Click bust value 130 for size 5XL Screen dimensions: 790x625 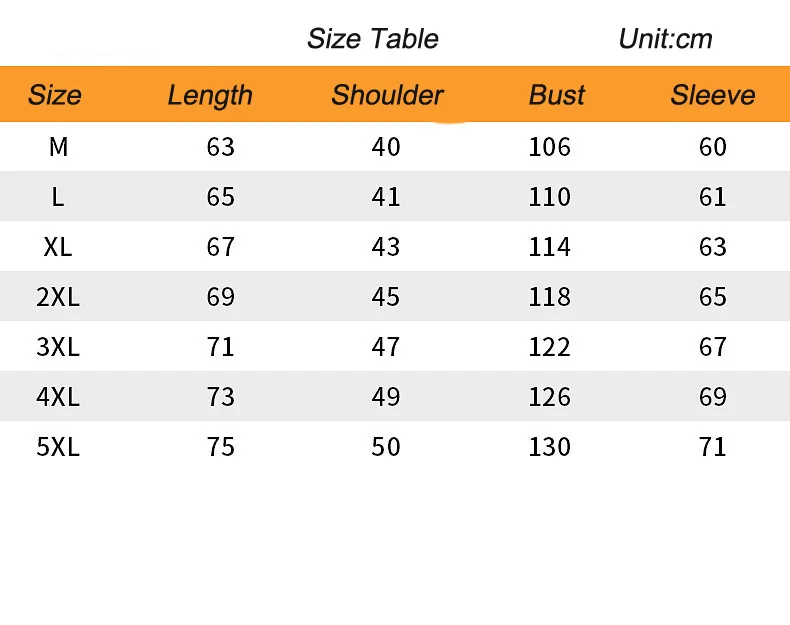pyautogui.click(x=550, y=447)
